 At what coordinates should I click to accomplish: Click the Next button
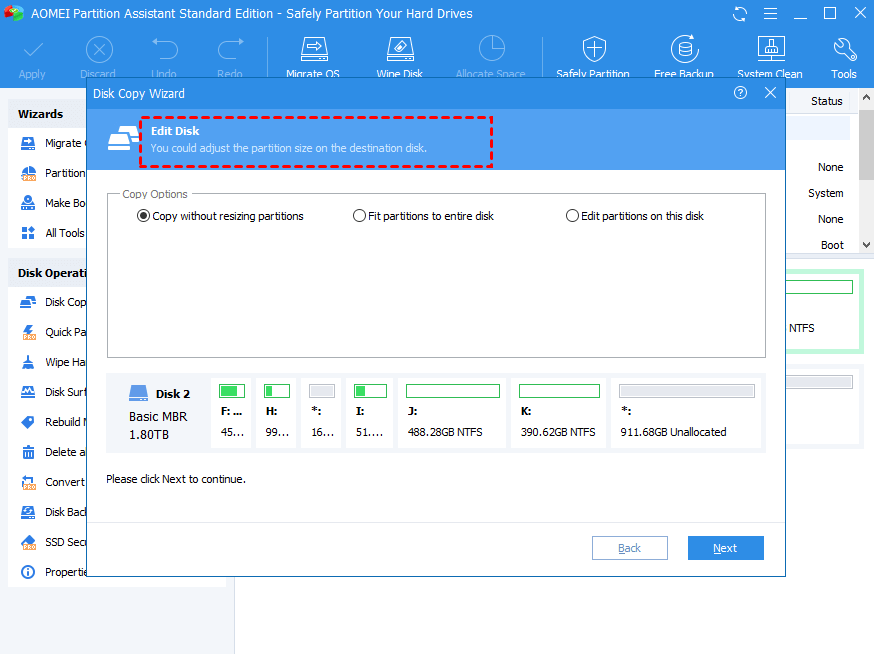[726, 548]
